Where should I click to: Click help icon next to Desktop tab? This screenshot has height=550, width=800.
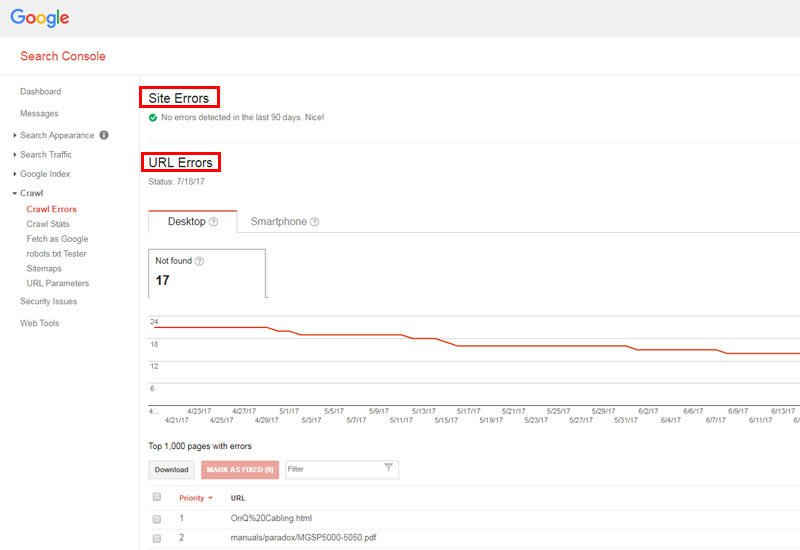coord(214,222)
